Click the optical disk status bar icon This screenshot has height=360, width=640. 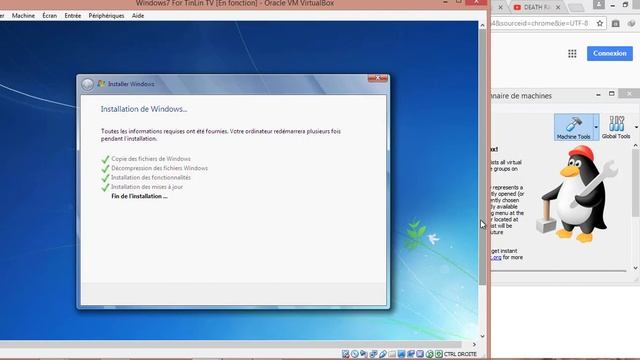(355, 354)
